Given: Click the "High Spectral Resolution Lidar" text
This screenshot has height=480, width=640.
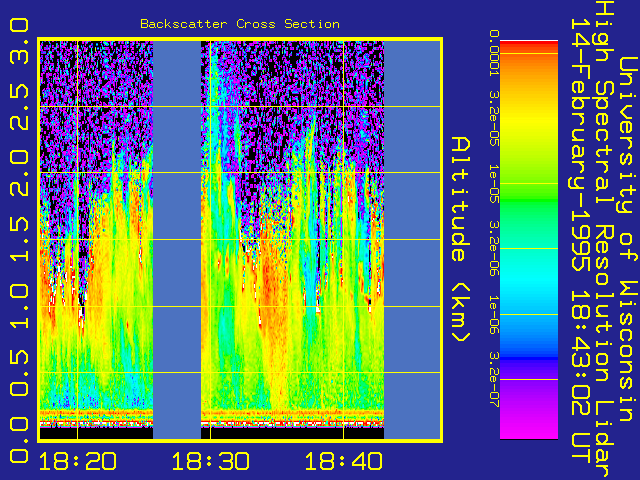Looking at the screenshot, I should (604, 239).
